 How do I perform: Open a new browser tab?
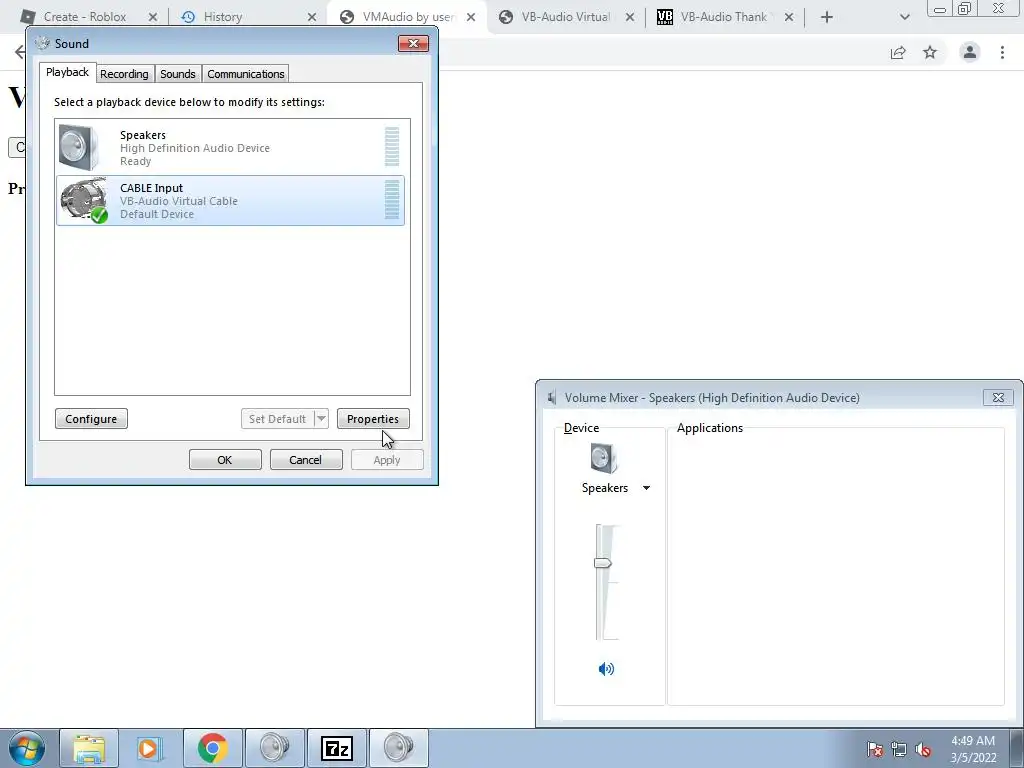tap(827, 17)
